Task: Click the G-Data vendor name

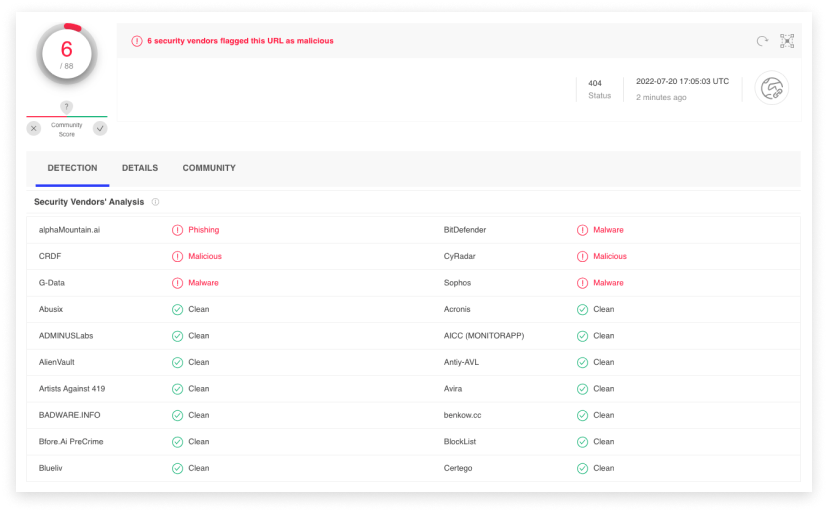Action: click(52, 282)
